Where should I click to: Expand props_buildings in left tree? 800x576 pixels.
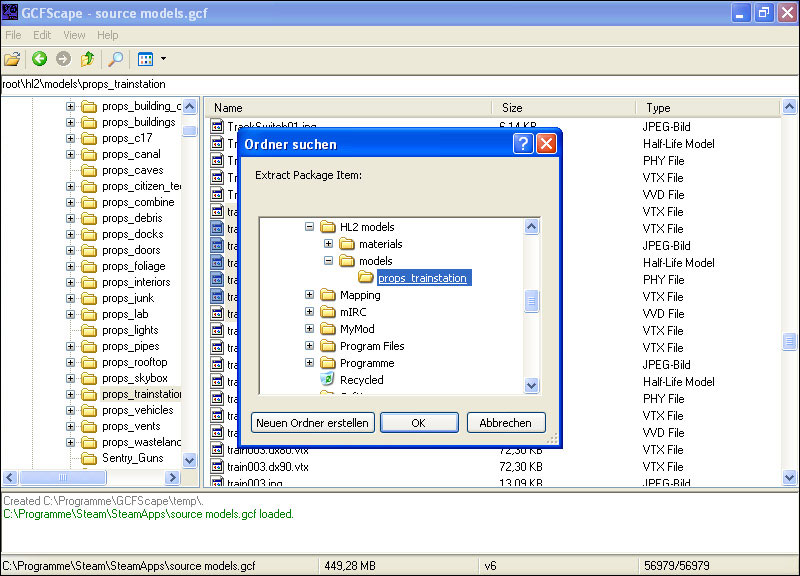70,122
